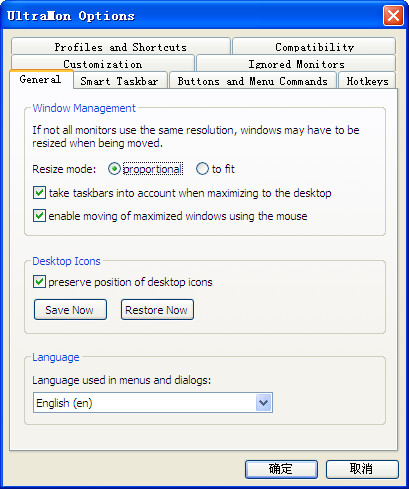Expand the English (en) language dropdown
This screenshot has width=409, height=489.
pyautogui.click(x=264, y=403)
